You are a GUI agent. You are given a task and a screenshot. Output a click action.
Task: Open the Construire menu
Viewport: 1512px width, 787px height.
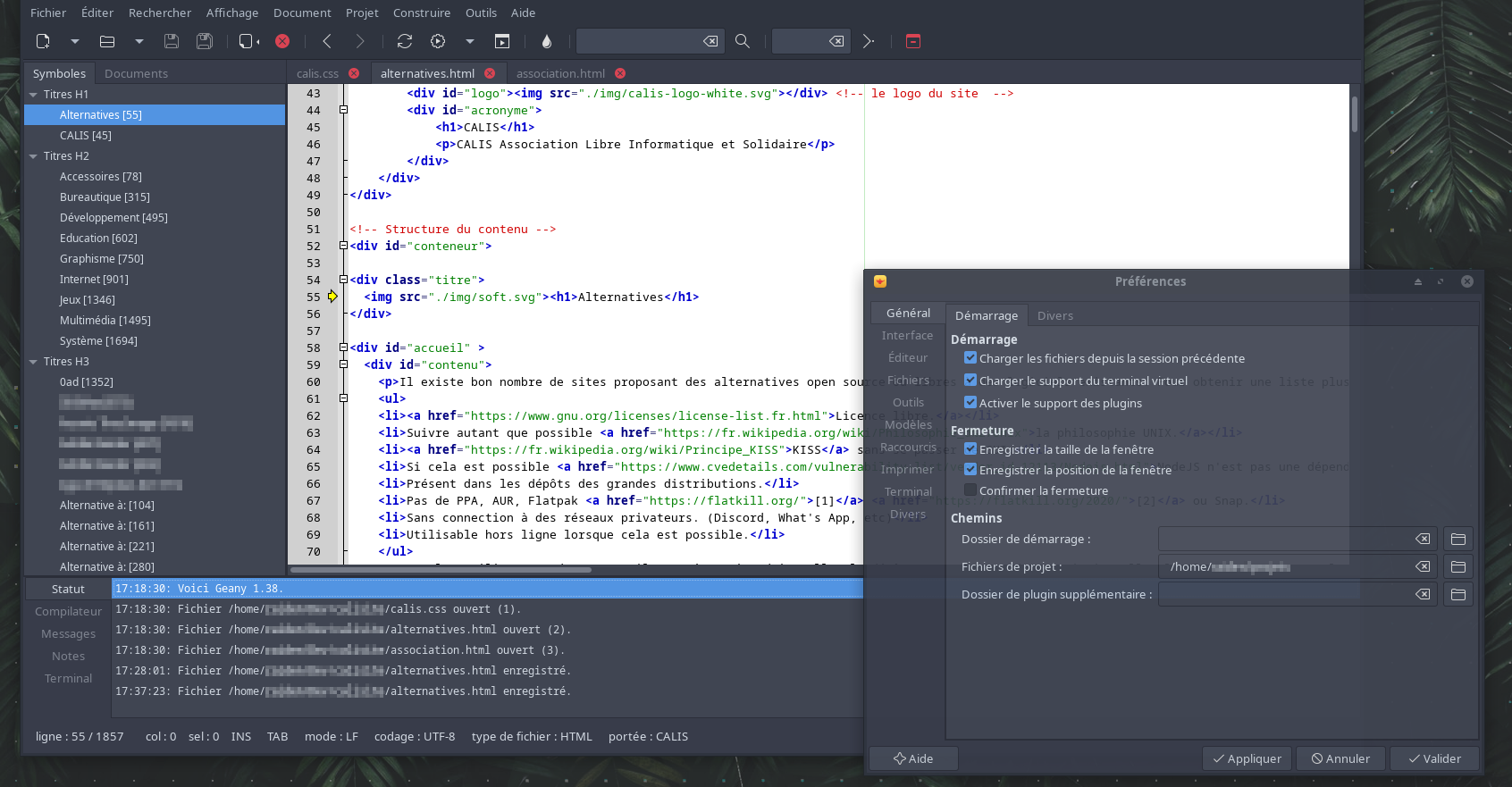(421, 13)
